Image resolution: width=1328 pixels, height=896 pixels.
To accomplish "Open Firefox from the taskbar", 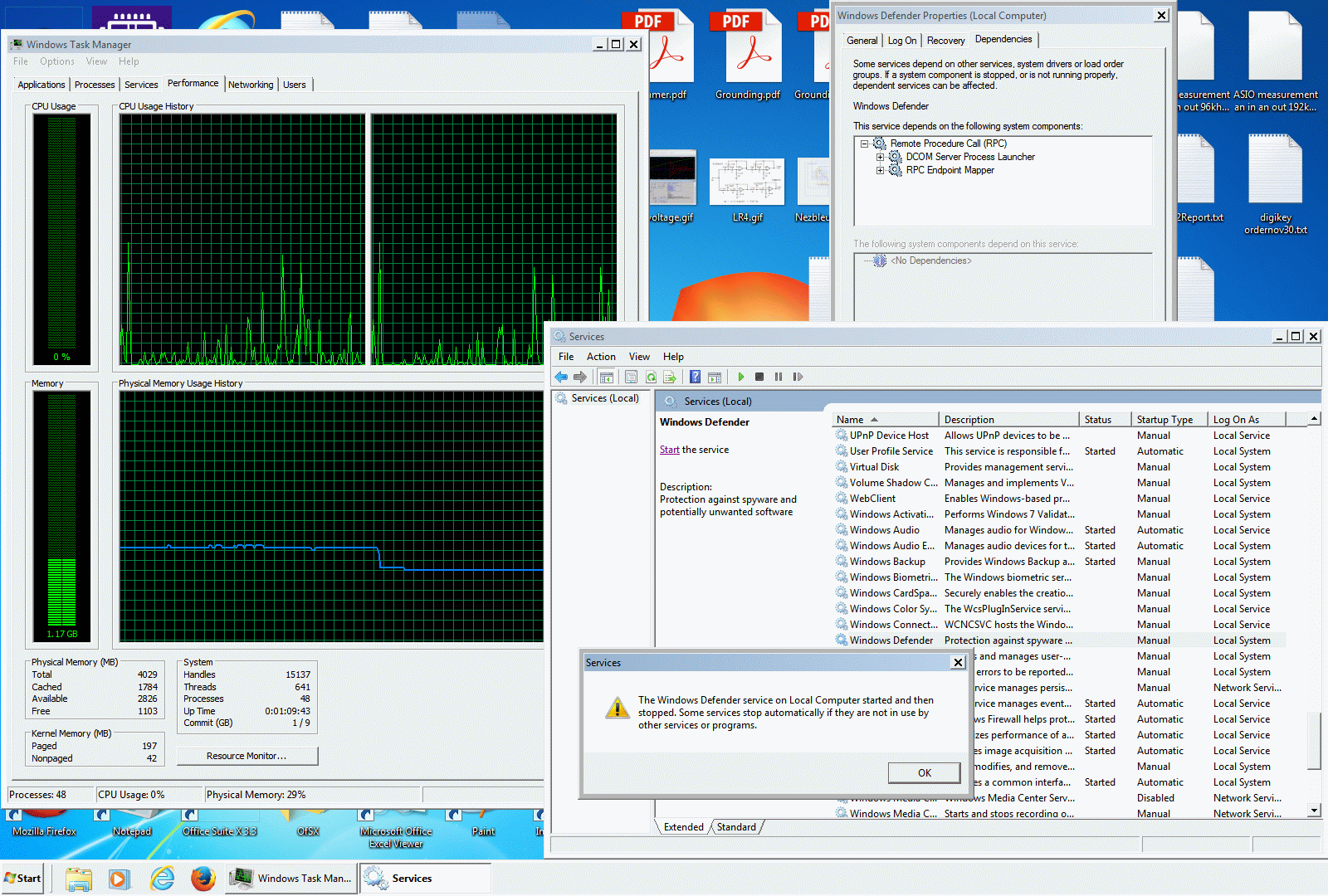I will [203, 879].
